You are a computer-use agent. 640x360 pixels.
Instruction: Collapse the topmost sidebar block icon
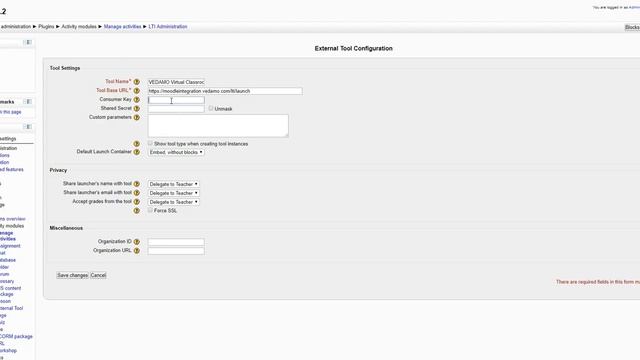click(28, 42)
